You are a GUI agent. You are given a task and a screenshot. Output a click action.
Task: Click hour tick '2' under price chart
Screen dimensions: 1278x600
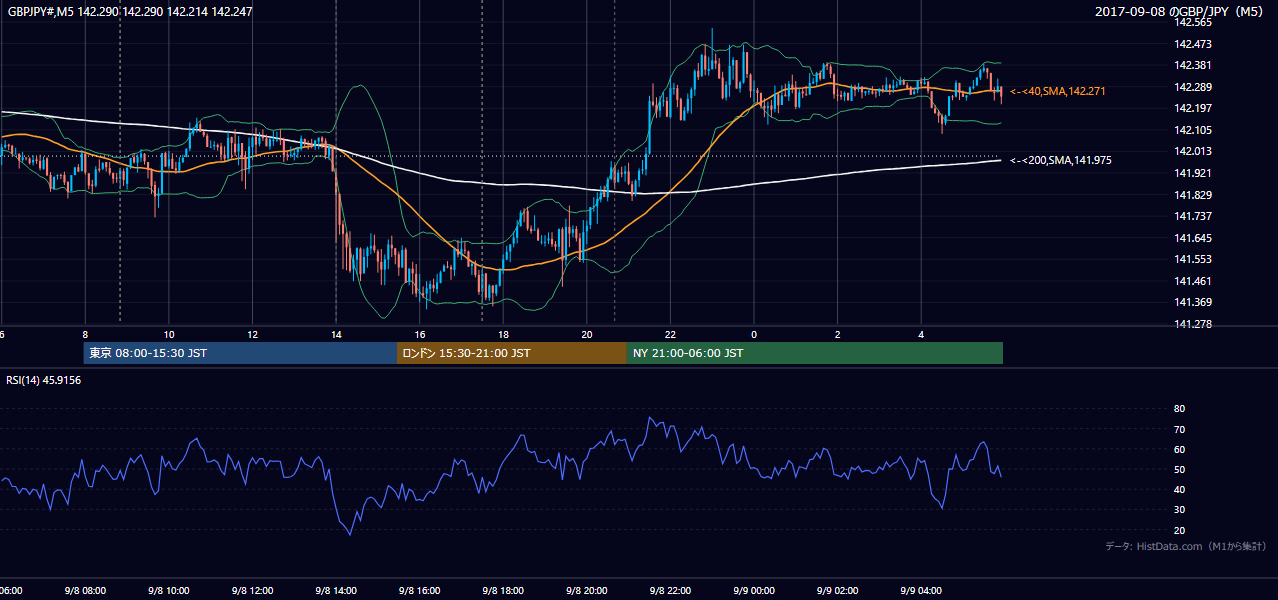837,335
